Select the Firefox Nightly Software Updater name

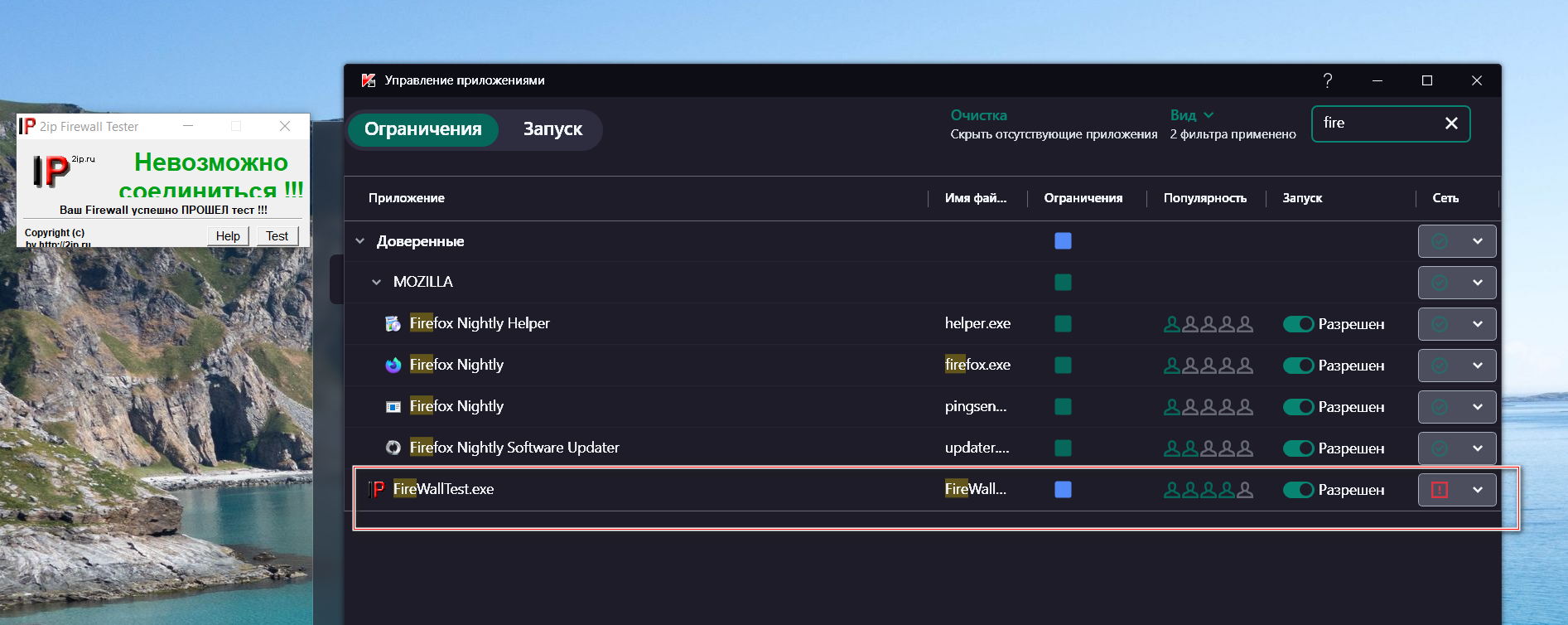pyautogui.click(x=514, y=448)
